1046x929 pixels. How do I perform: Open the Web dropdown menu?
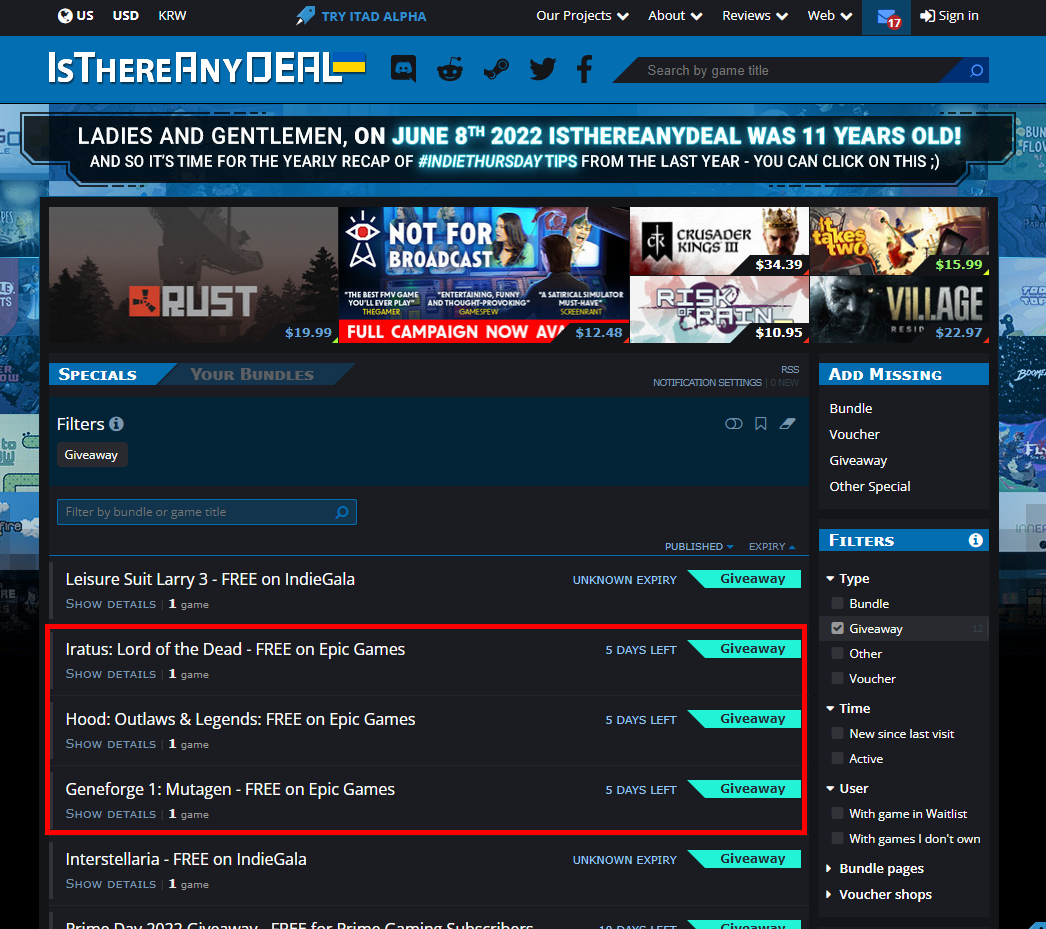coord(829,15)
